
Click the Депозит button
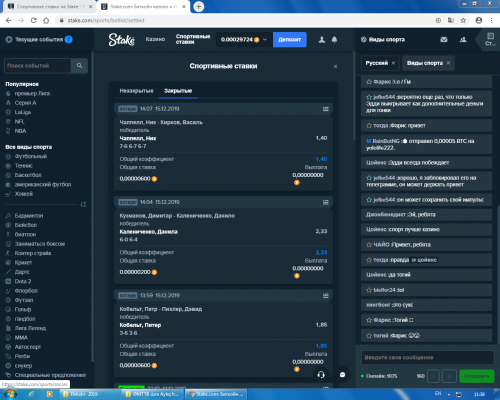click(x=290, y=40)
